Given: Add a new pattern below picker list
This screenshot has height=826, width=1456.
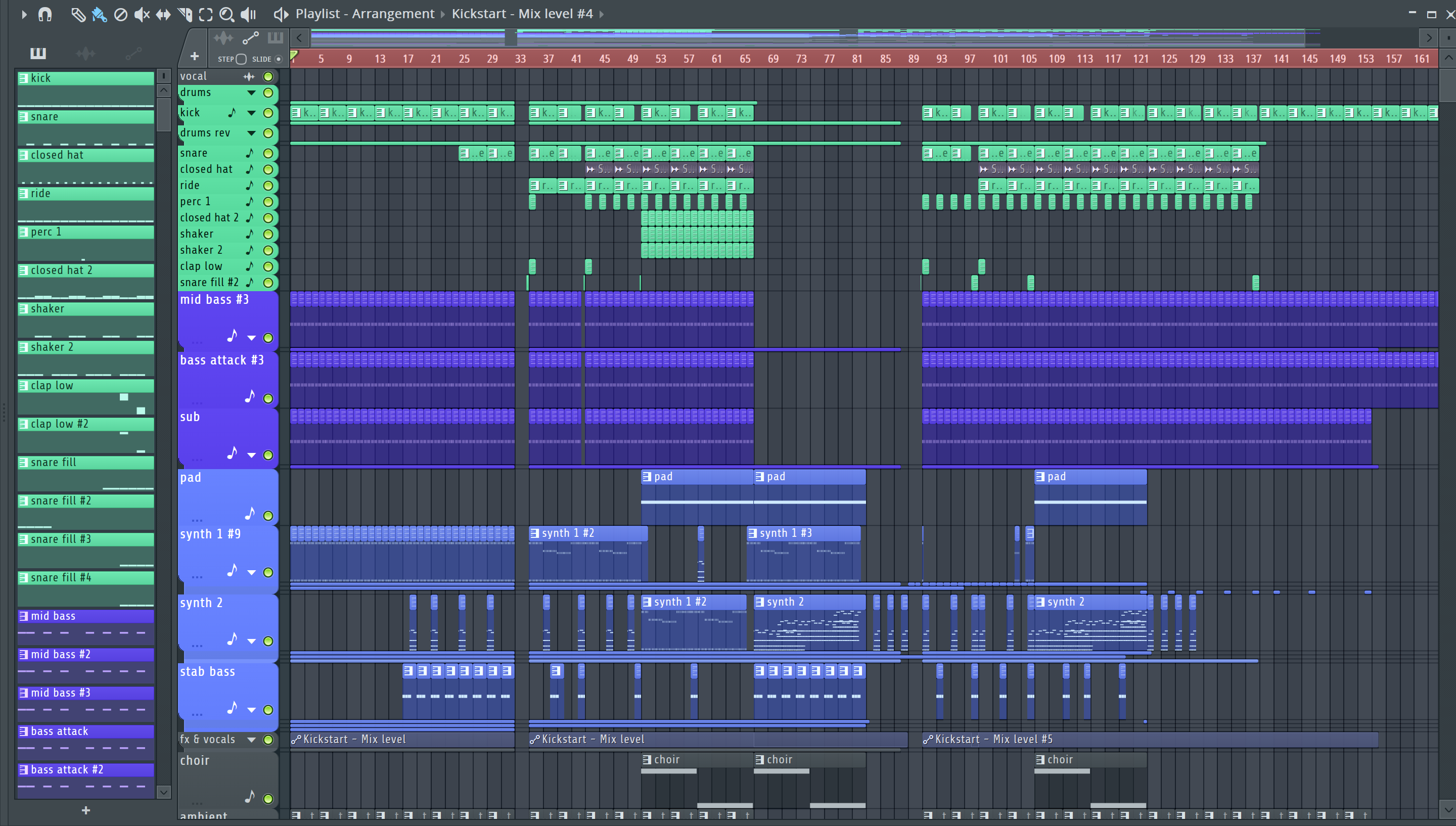Looking at the screenshot, I should pyautogui.click(x=85, y=810).
